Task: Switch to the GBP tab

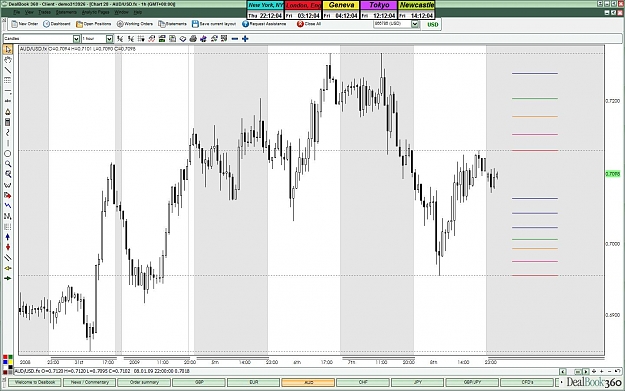Action: point(199,382)
